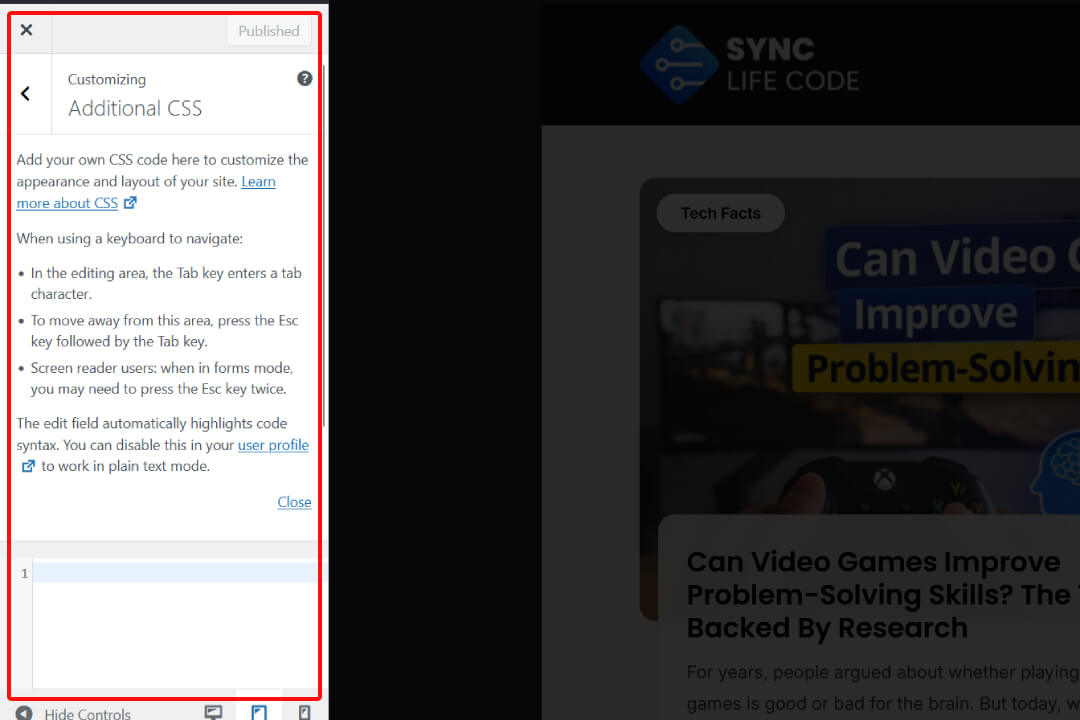Open the 'user profile' link

(x=273, y=445)
